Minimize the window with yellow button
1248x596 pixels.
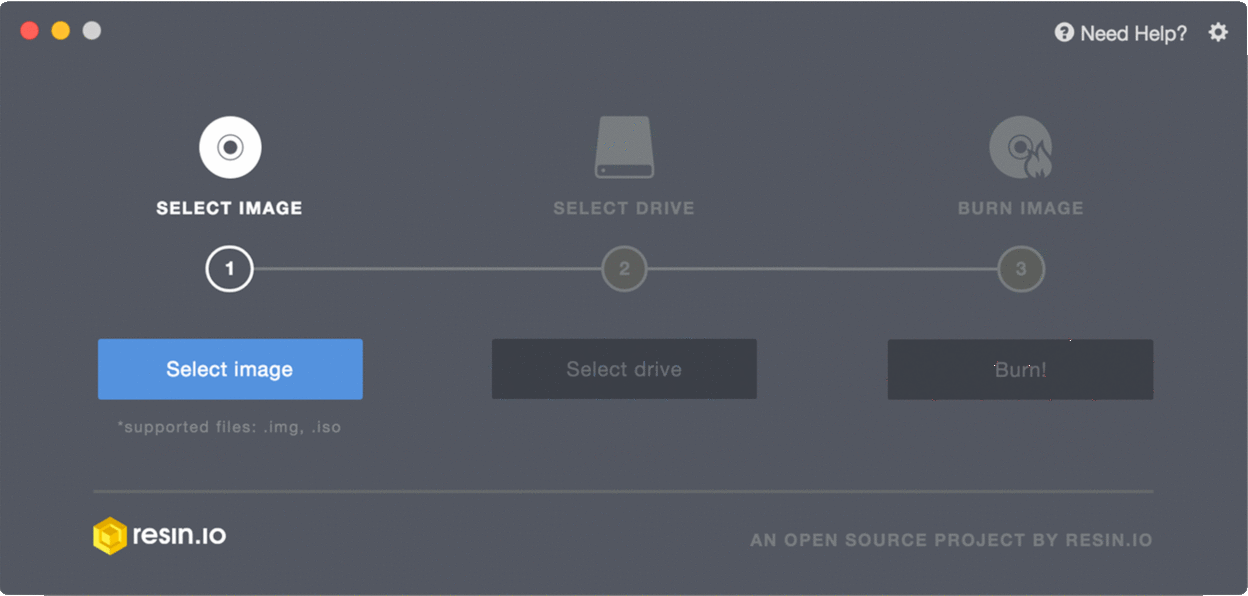(60, 31)
